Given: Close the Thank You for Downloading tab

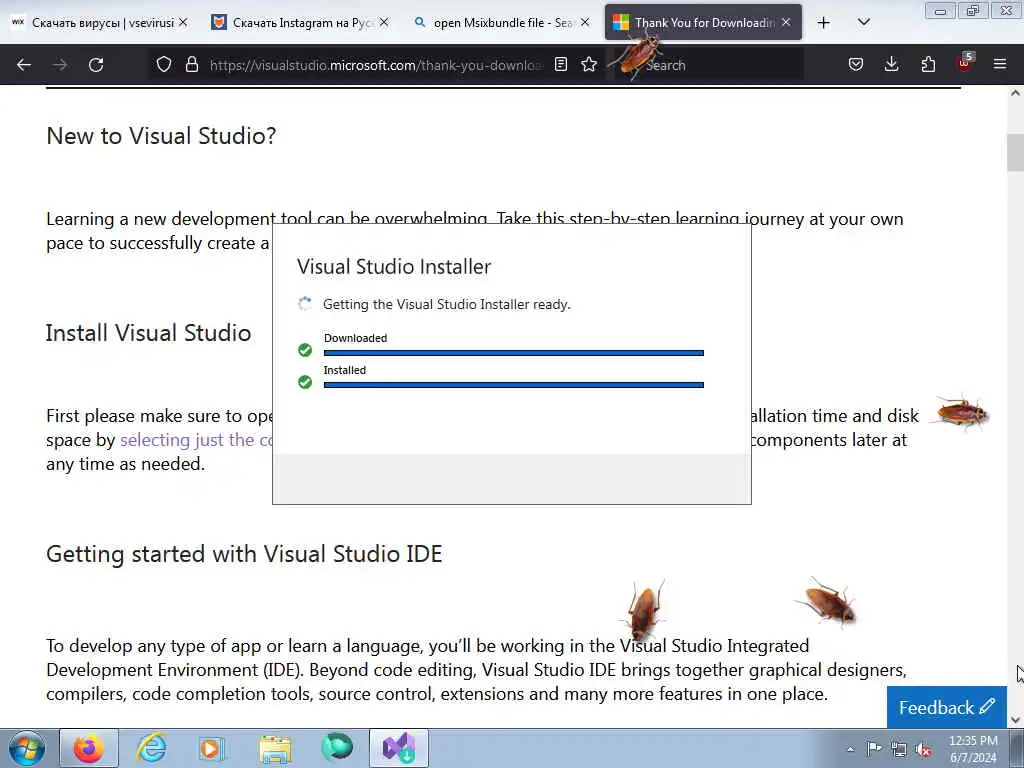Looking at the screenshot, I should point(786,23).
